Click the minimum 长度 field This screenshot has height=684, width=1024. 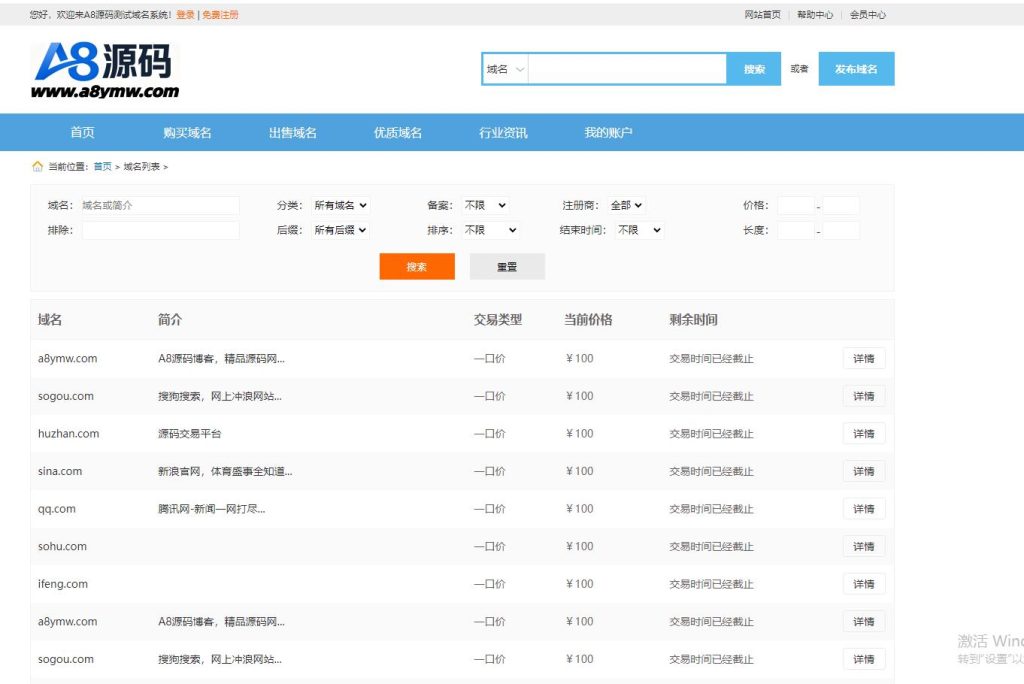point(795,230)
